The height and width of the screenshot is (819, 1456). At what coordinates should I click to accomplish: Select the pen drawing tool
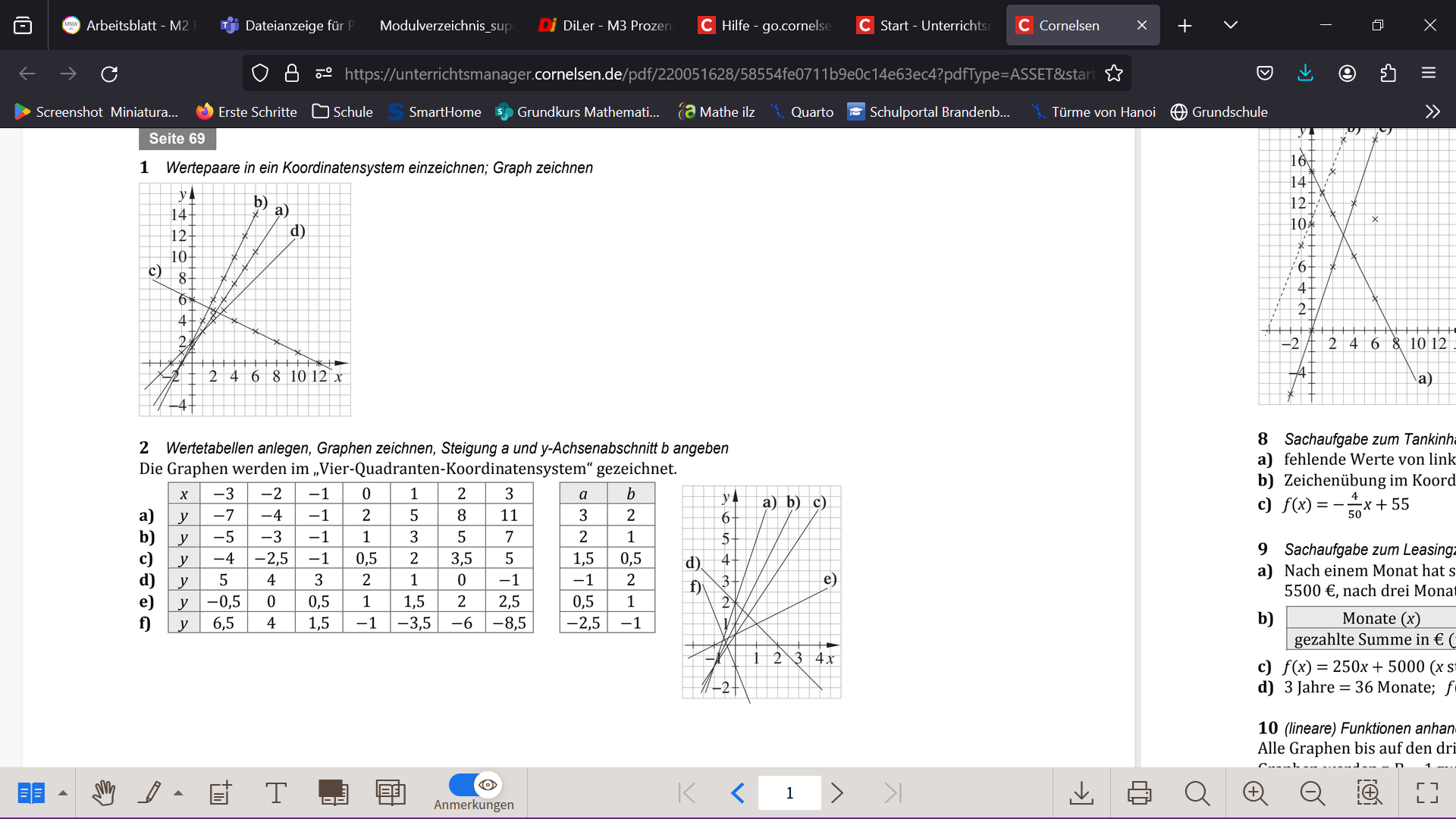(150, 793)
